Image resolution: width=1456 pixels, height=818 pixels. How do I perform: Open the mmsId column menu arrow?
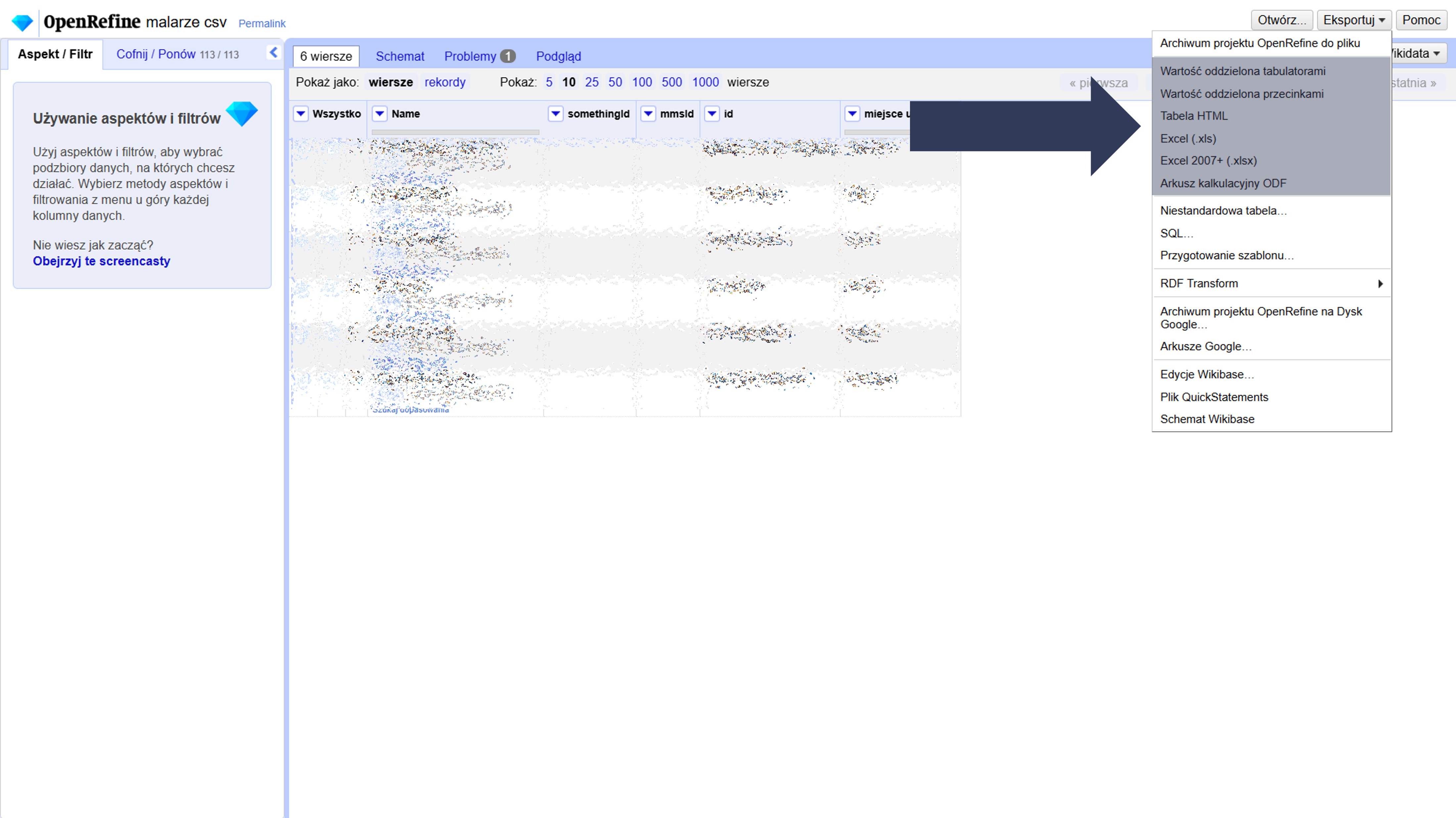[x=648, y=113]
